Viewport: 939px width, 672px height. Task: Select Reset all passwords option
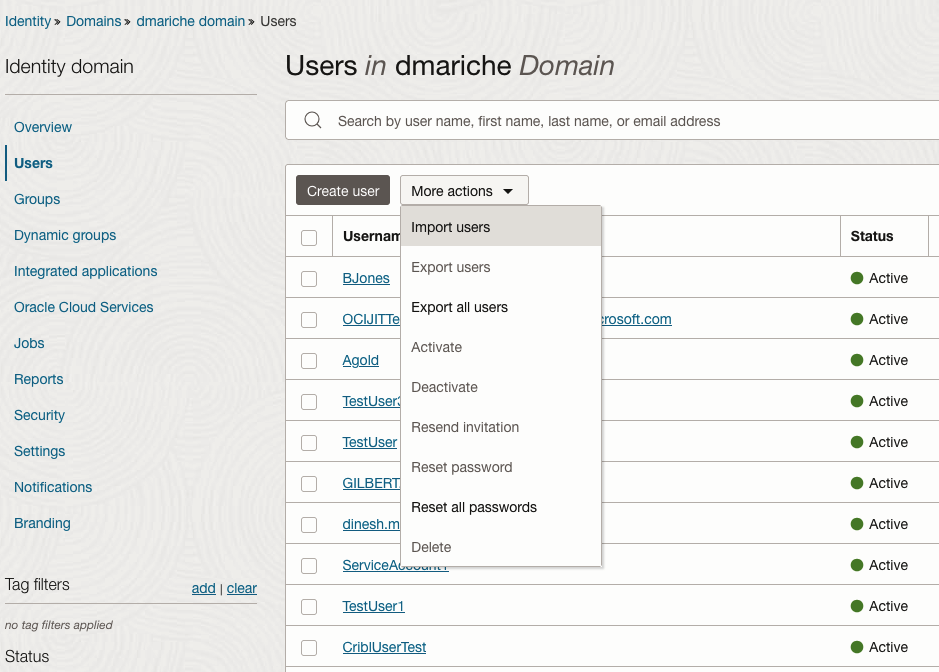tap(473, 507)
